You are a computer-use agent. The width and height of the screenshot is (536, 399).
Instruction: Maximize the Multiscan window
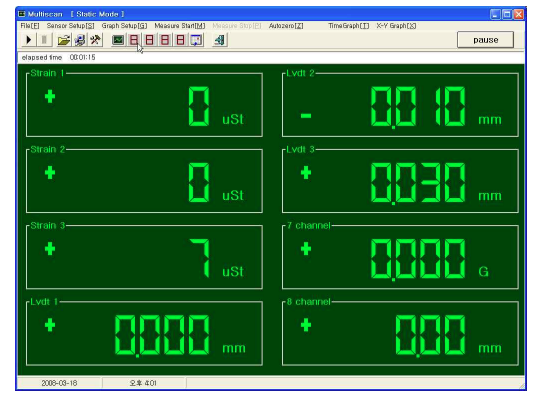coord(507,14)
